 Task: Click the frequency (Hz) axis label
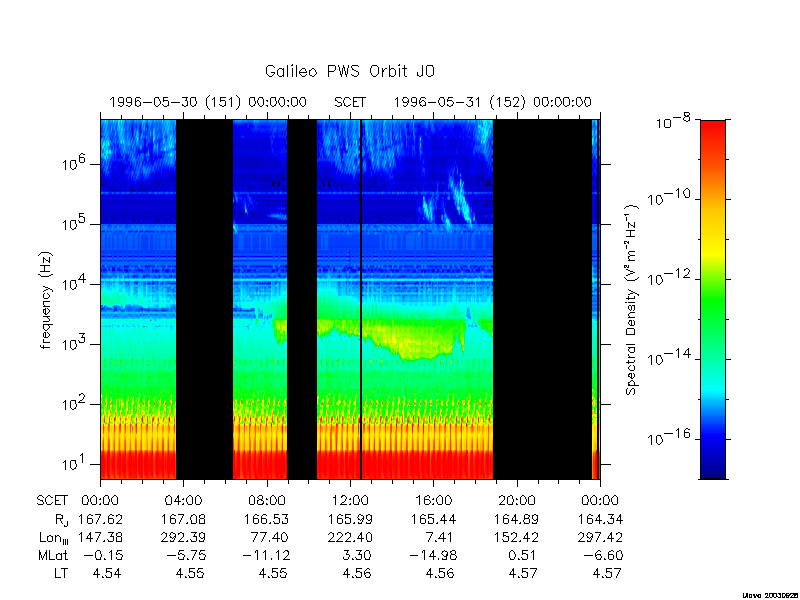[46, 300]
